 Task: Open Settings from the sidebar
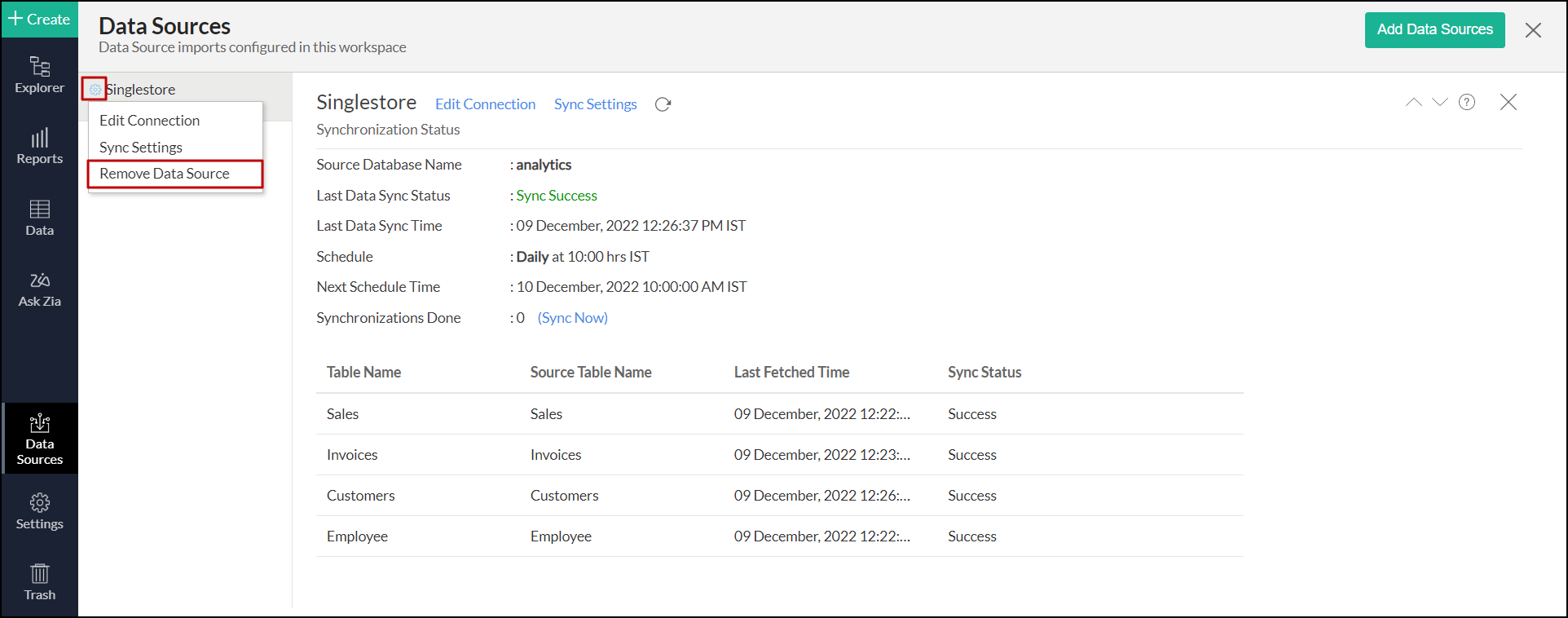tap(39, 511)
